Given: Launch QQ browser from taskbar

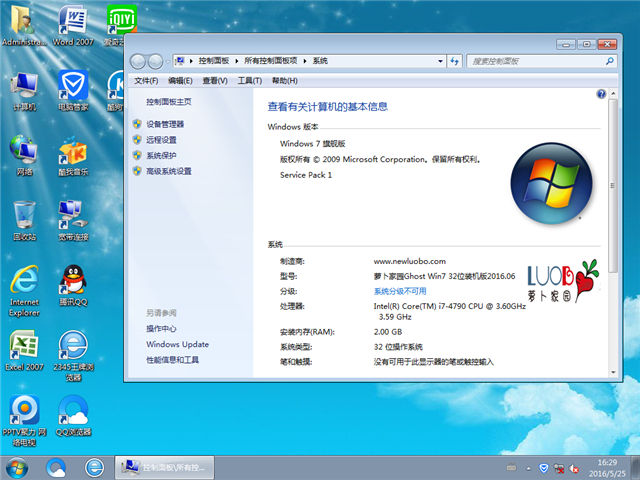Looking at the screenshot, I should (56, 468).
